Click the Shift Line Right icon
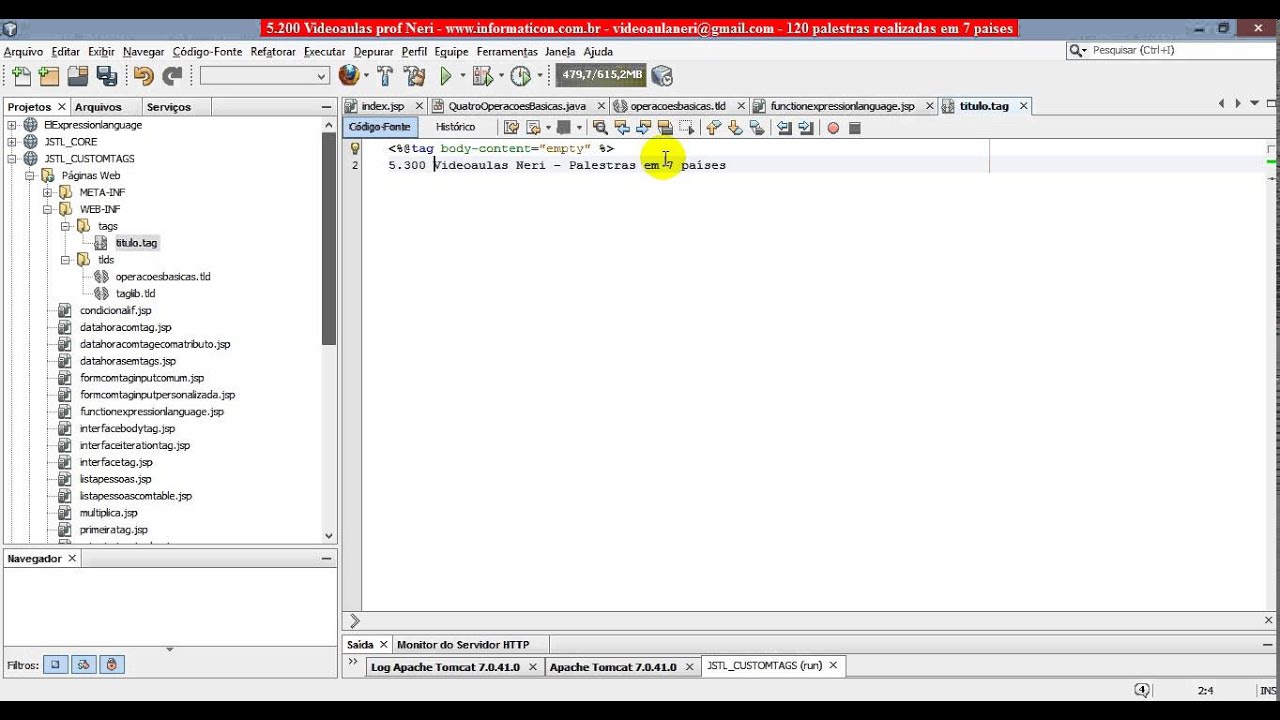 pyautogui.click(x=806, y=128)
